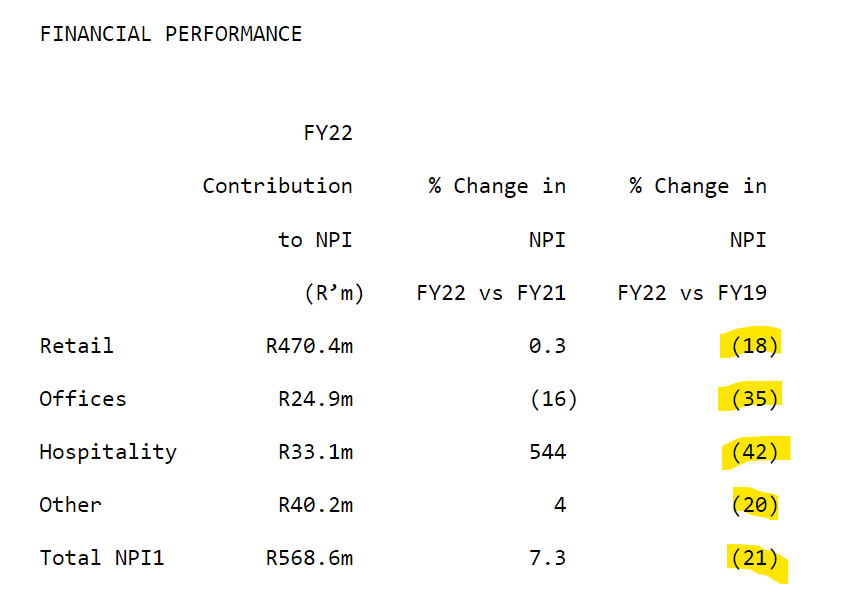Click the FY22 vs FY21 column header
This screenshot has width=846, height=598.
(x=491, y=293)
